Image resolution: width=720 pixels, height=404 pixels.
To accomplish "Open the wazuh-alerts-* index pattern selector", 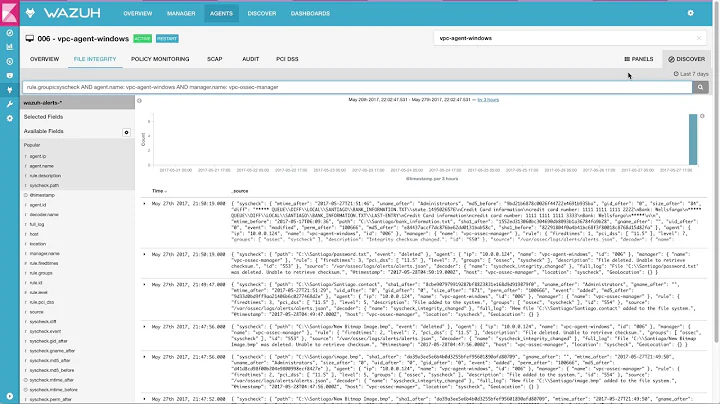I will (x=77, y=103).
